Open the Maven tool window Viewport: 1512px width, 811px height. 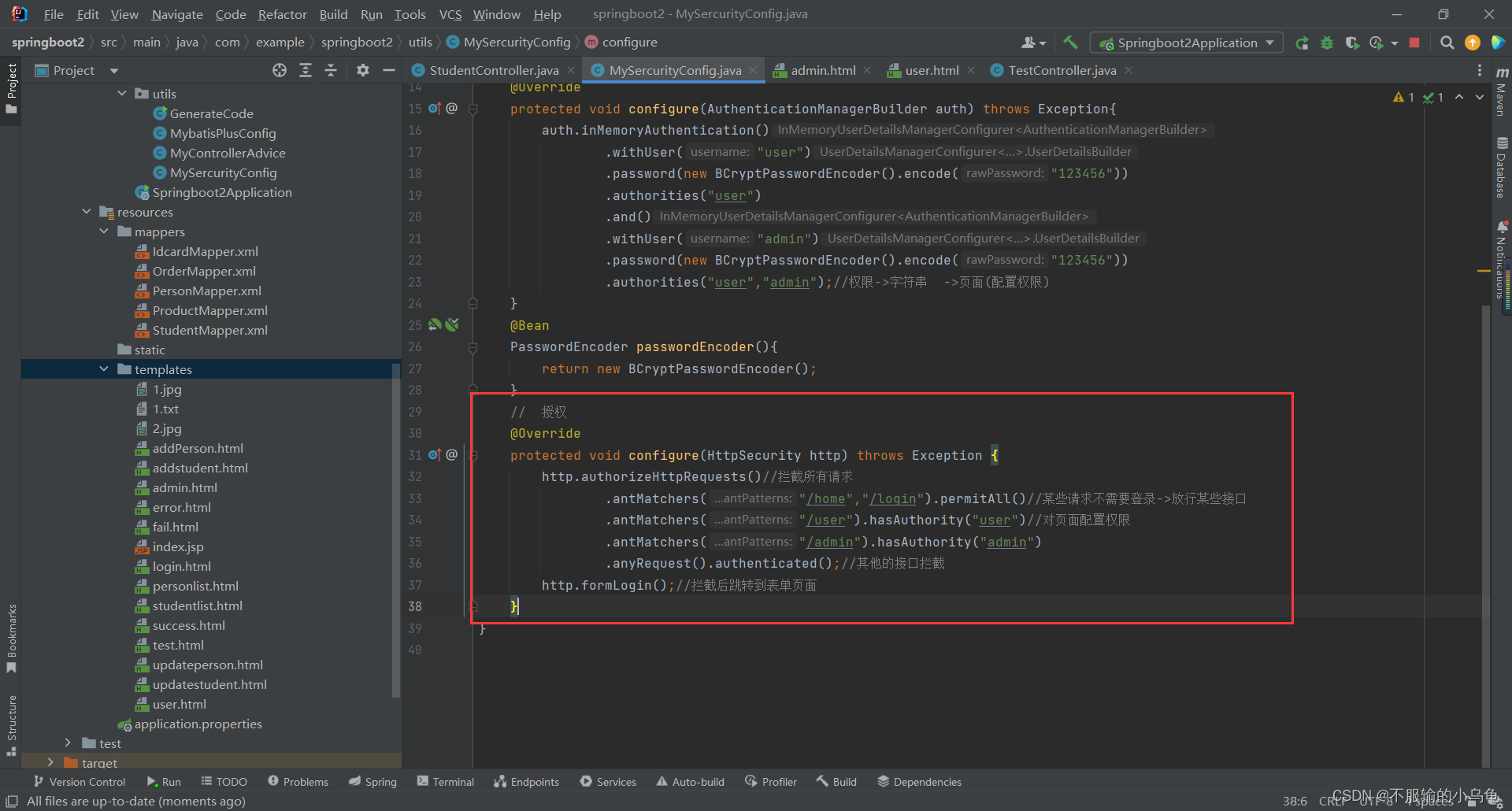tap(1502, 92)
